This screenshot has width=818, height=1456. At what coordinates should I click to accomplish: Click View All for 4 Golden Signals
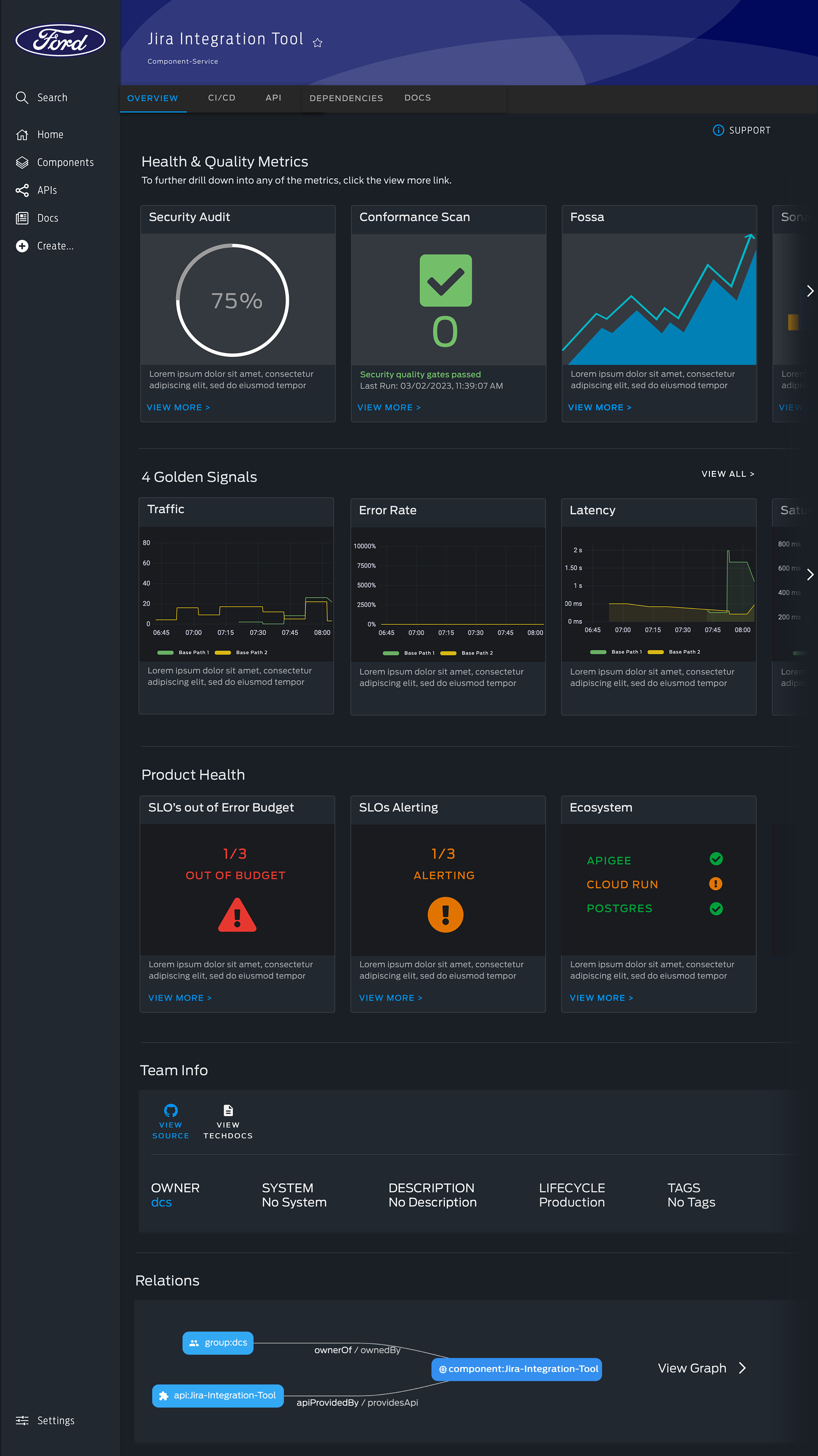(728, 474)
